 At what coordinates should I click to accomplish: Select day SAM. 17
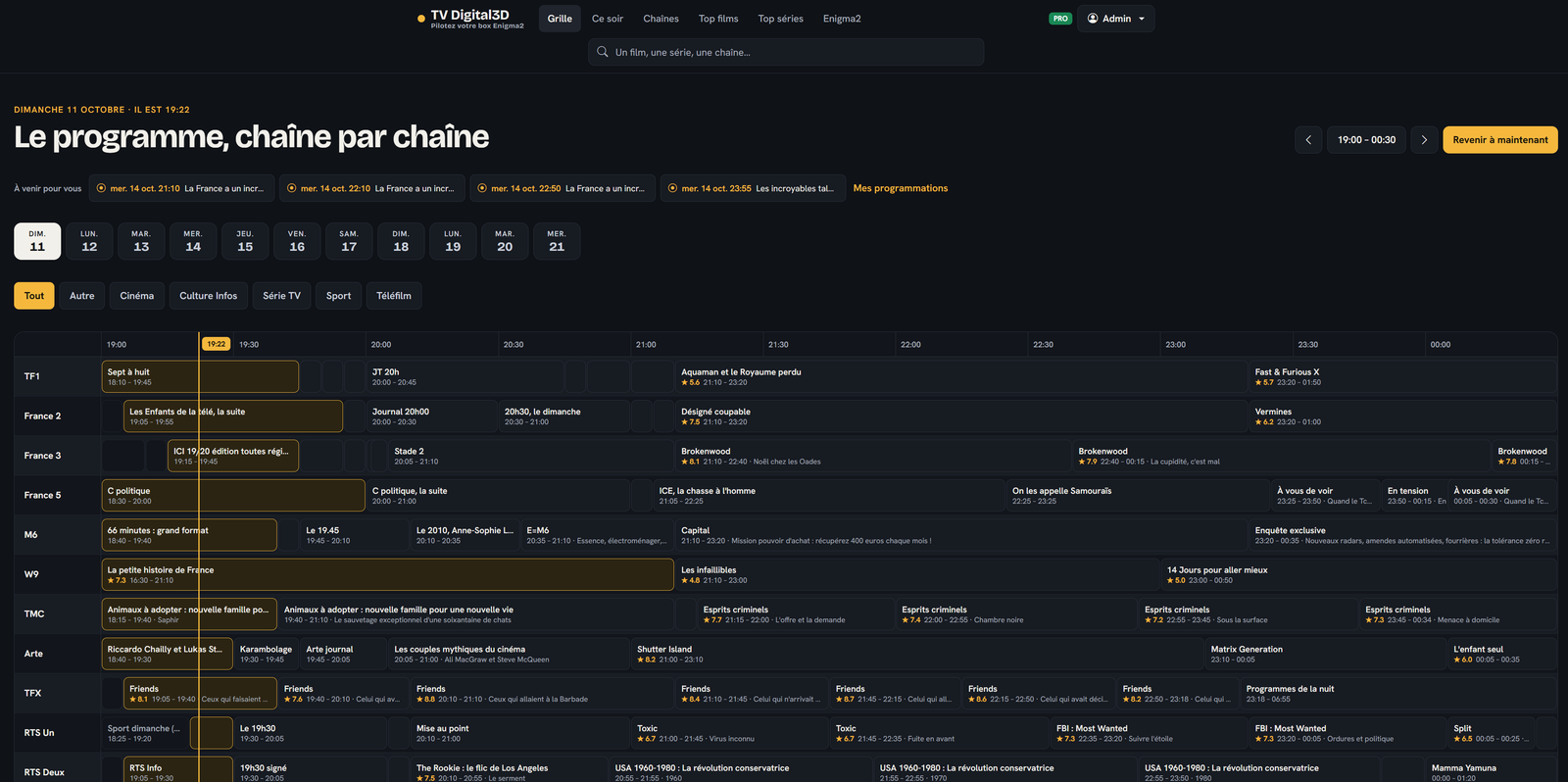(x=349, y=241)
